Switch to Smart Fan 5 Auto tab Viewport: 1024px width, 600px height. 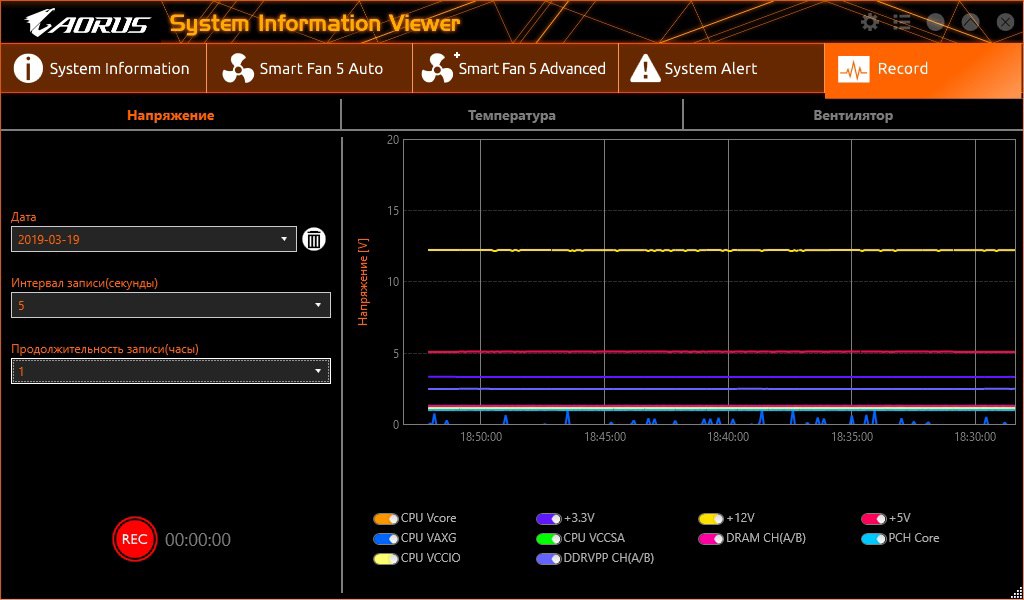coord(310,69)
